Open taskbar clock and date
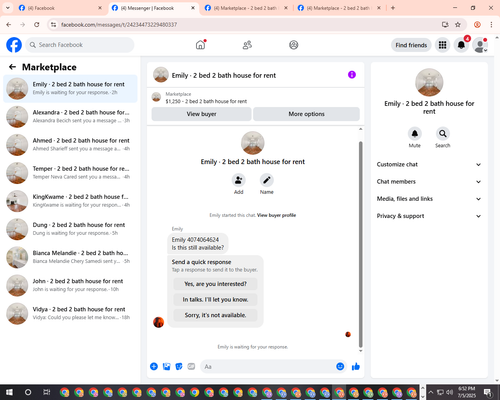500x400 pixels. point(466,392)
